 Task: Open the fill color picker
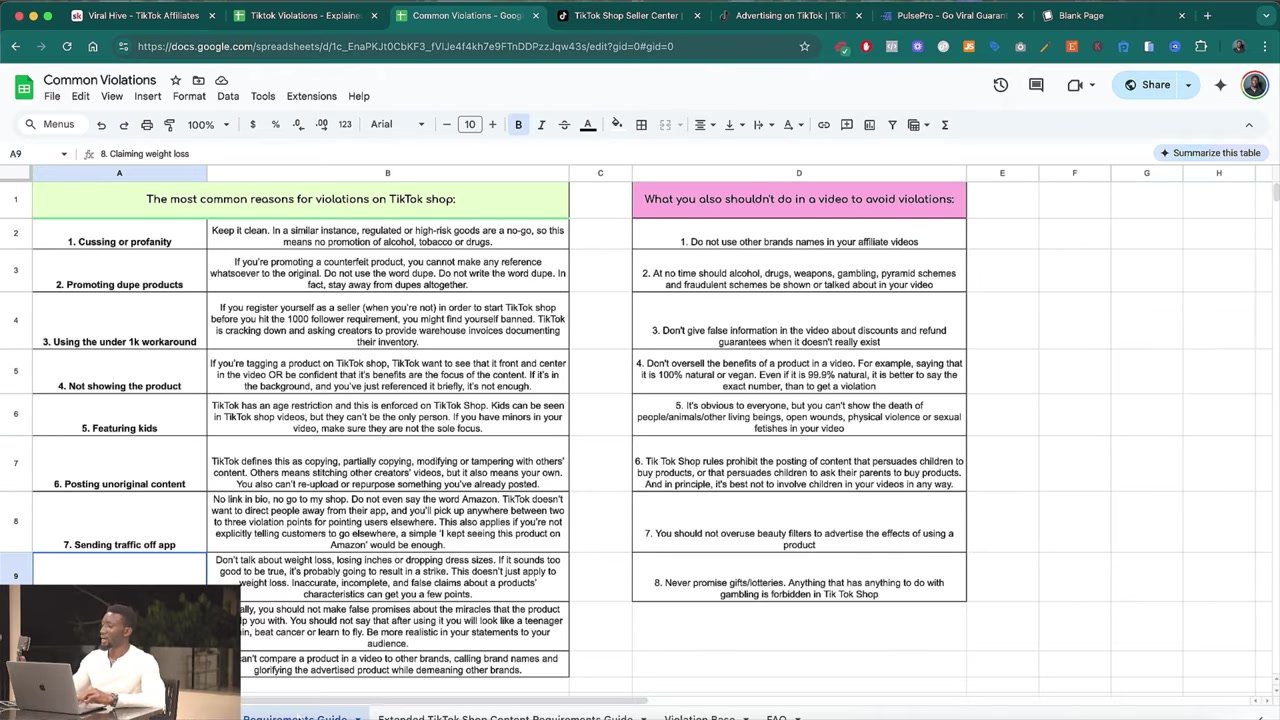point(616,125)
